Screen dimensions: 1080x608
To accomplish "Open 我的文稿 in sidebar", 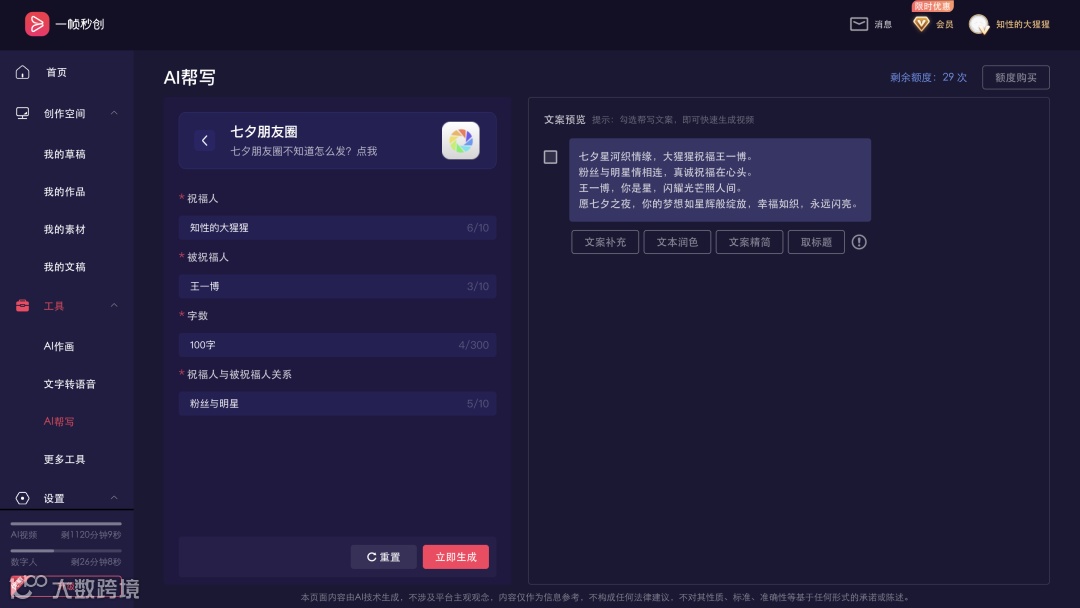I will click(65, 266).
